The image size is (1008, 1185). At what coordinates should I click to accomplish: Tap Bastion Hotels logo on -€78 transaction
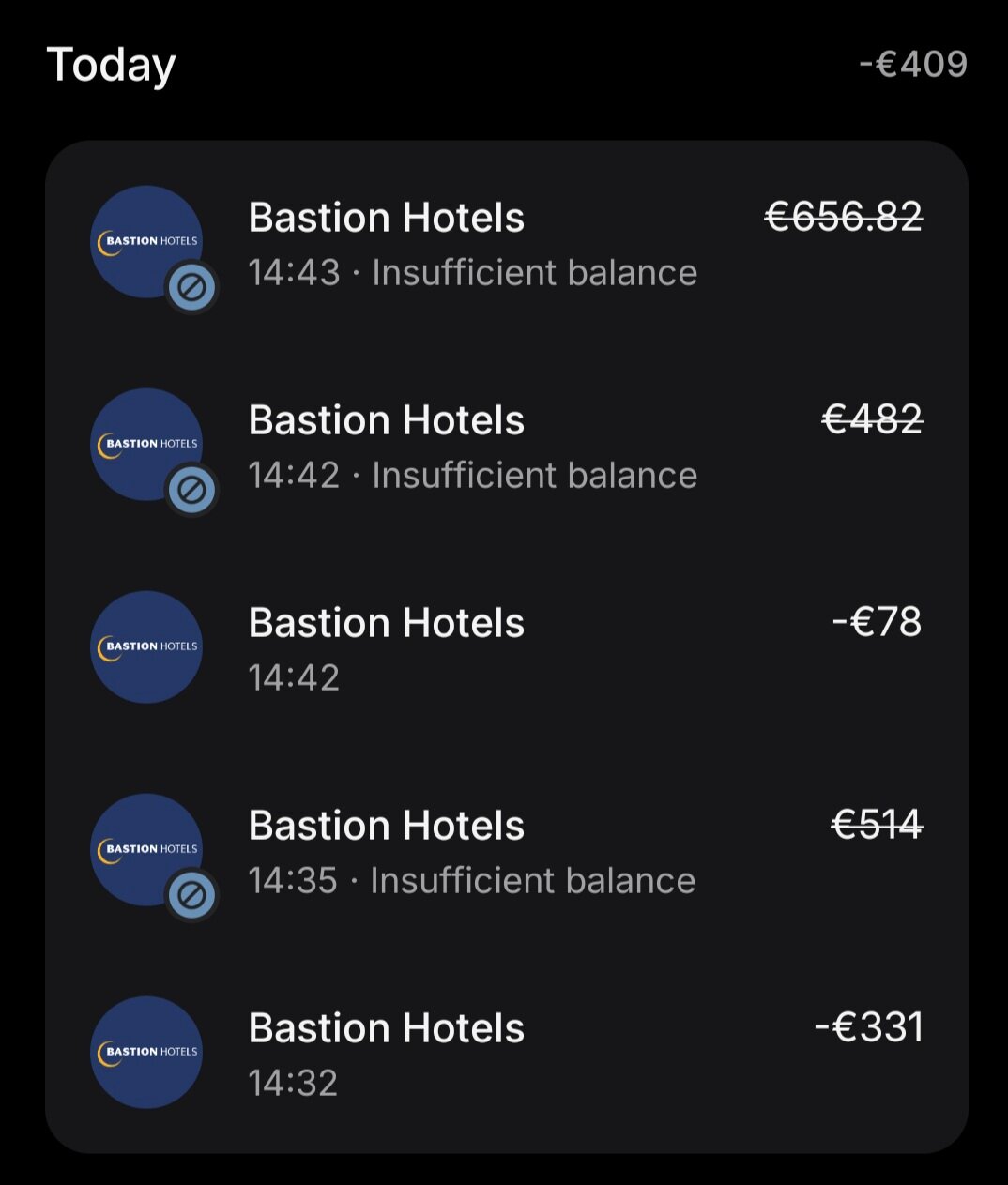[x=146, y=646]
